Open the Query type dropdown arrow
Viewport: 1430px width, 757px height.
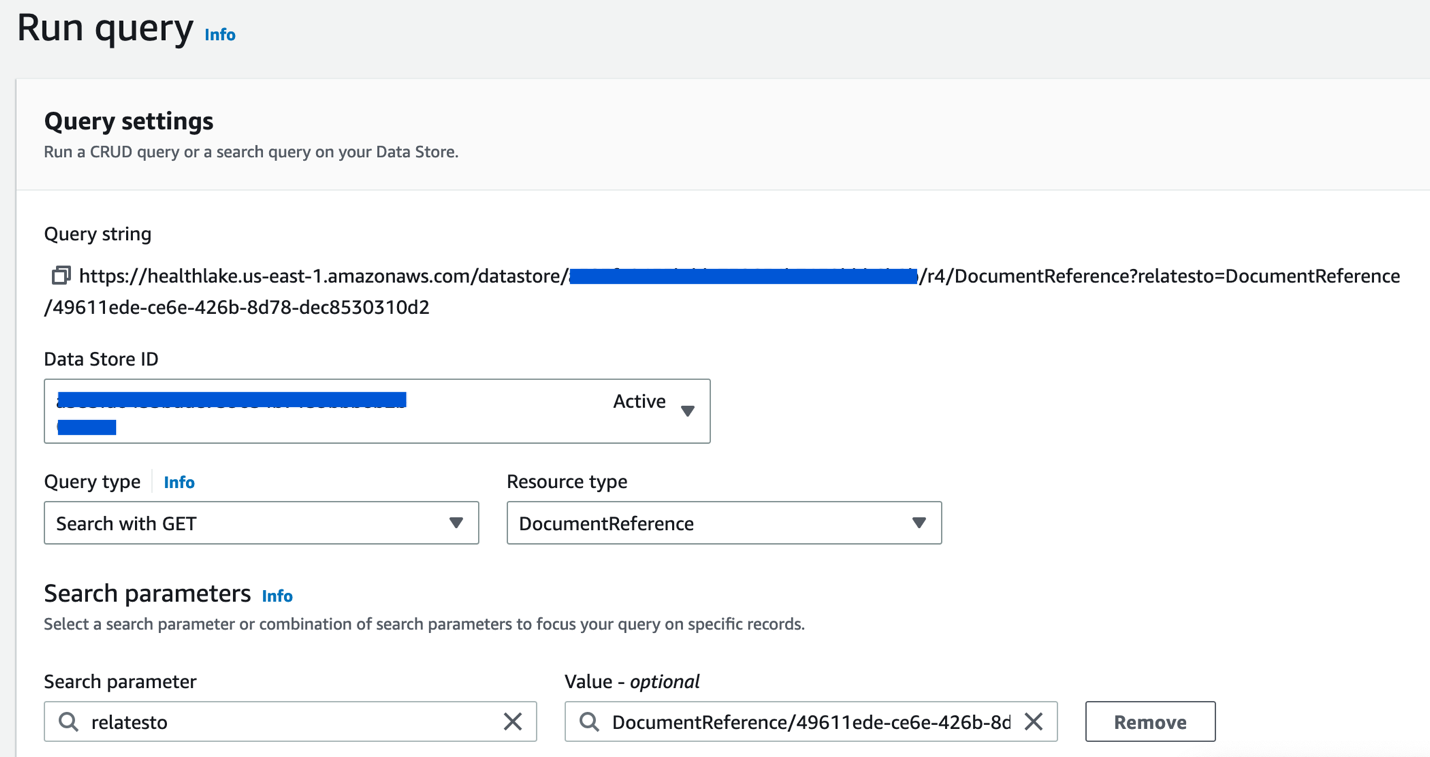pos(456,523)
